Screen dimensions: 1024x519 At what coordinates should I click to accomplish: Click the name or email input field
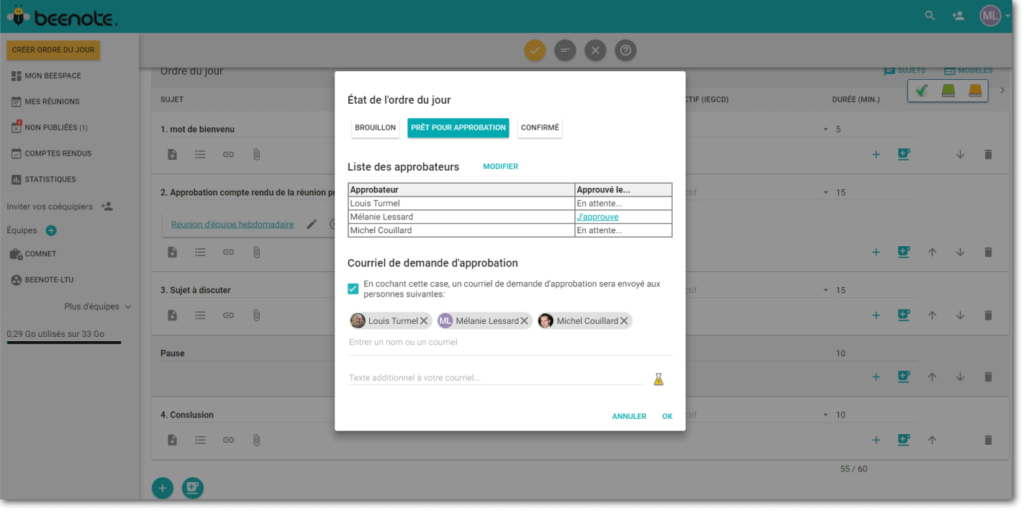click(509, 342)
